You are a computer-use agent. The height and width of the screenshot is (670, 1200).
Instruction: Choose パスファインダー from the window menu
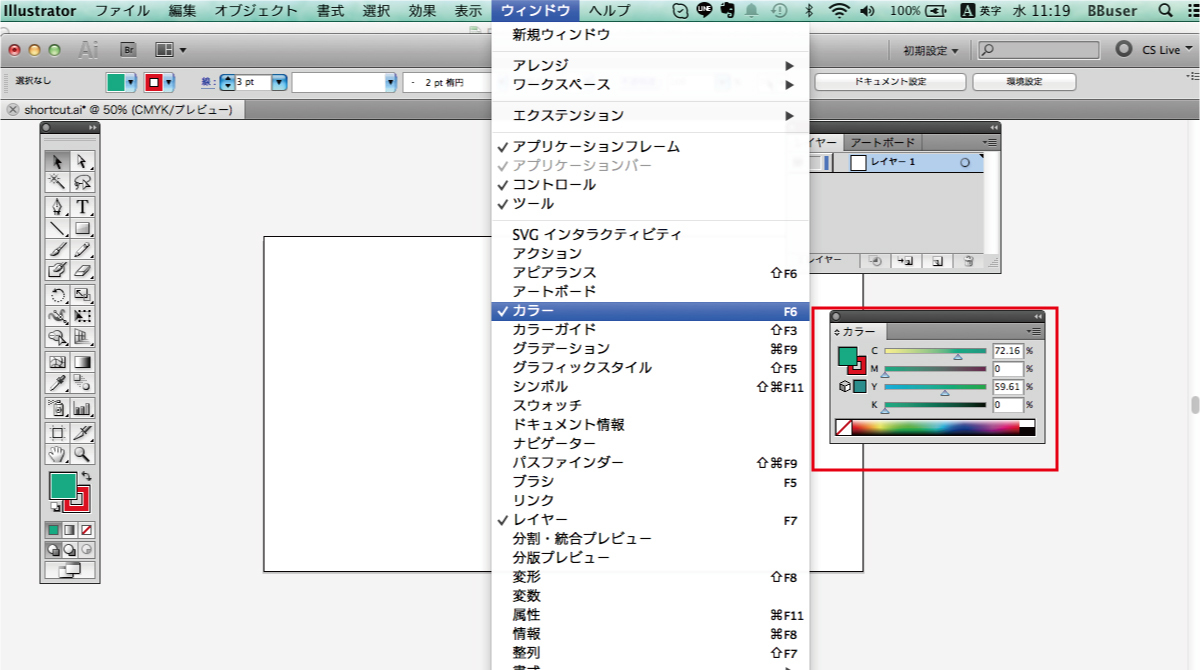point(650,463)
